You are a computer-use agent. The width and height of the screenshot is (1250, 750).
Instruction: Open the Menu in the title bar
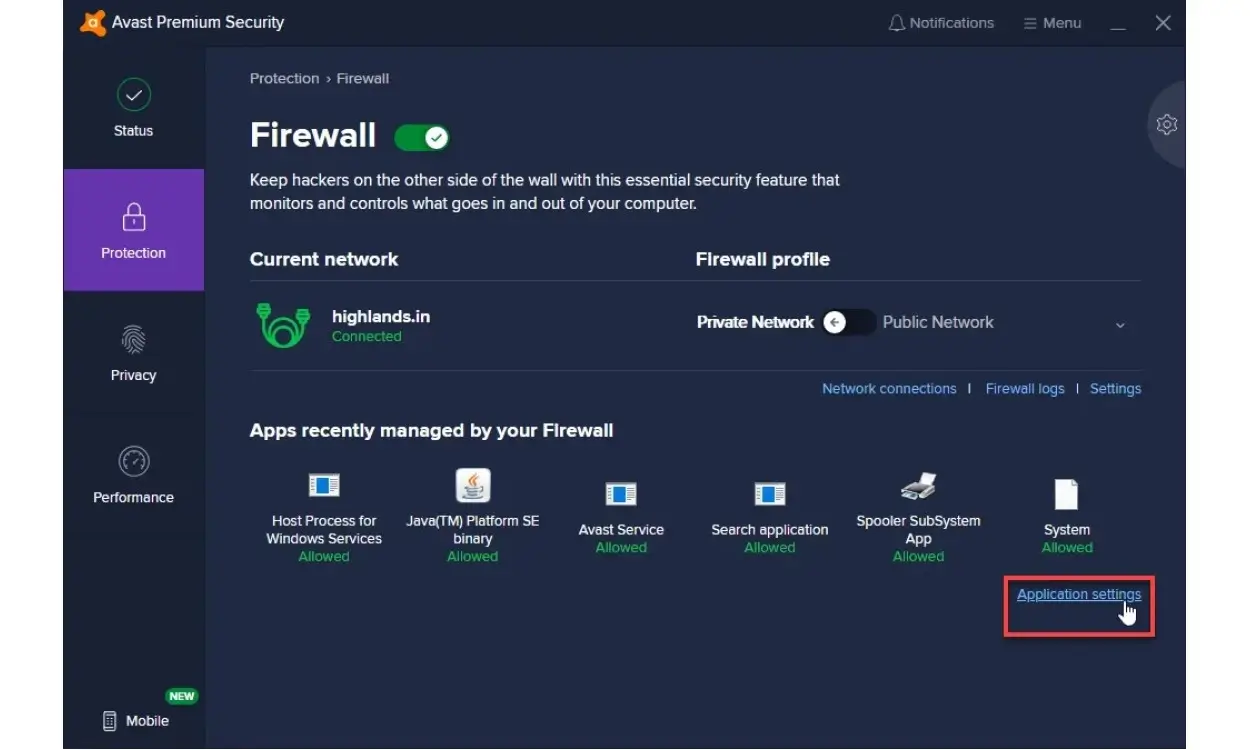(x=1052, y=22)
